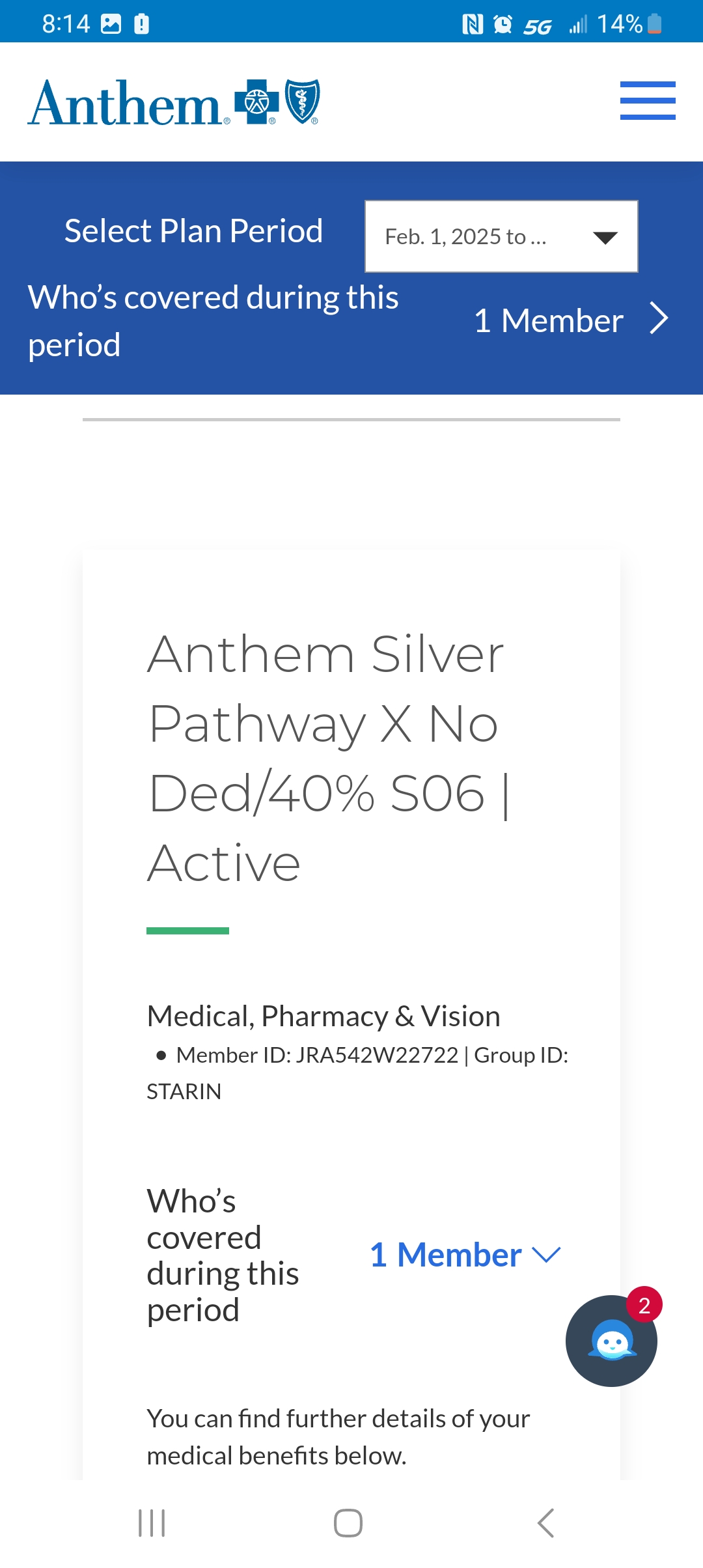Tap the Medical, Pharmacy & Vision heading
The width and height of the screenshot is (703, 1568).
324,1016
